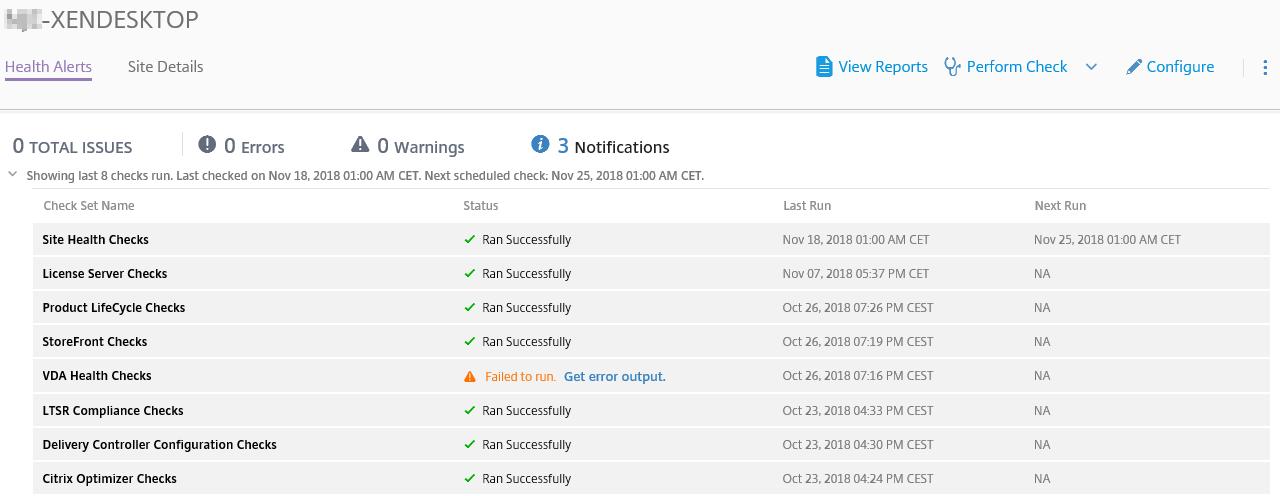Click the View Reports document icon
Screen dimensions: 1280x496
click(824, 67)
